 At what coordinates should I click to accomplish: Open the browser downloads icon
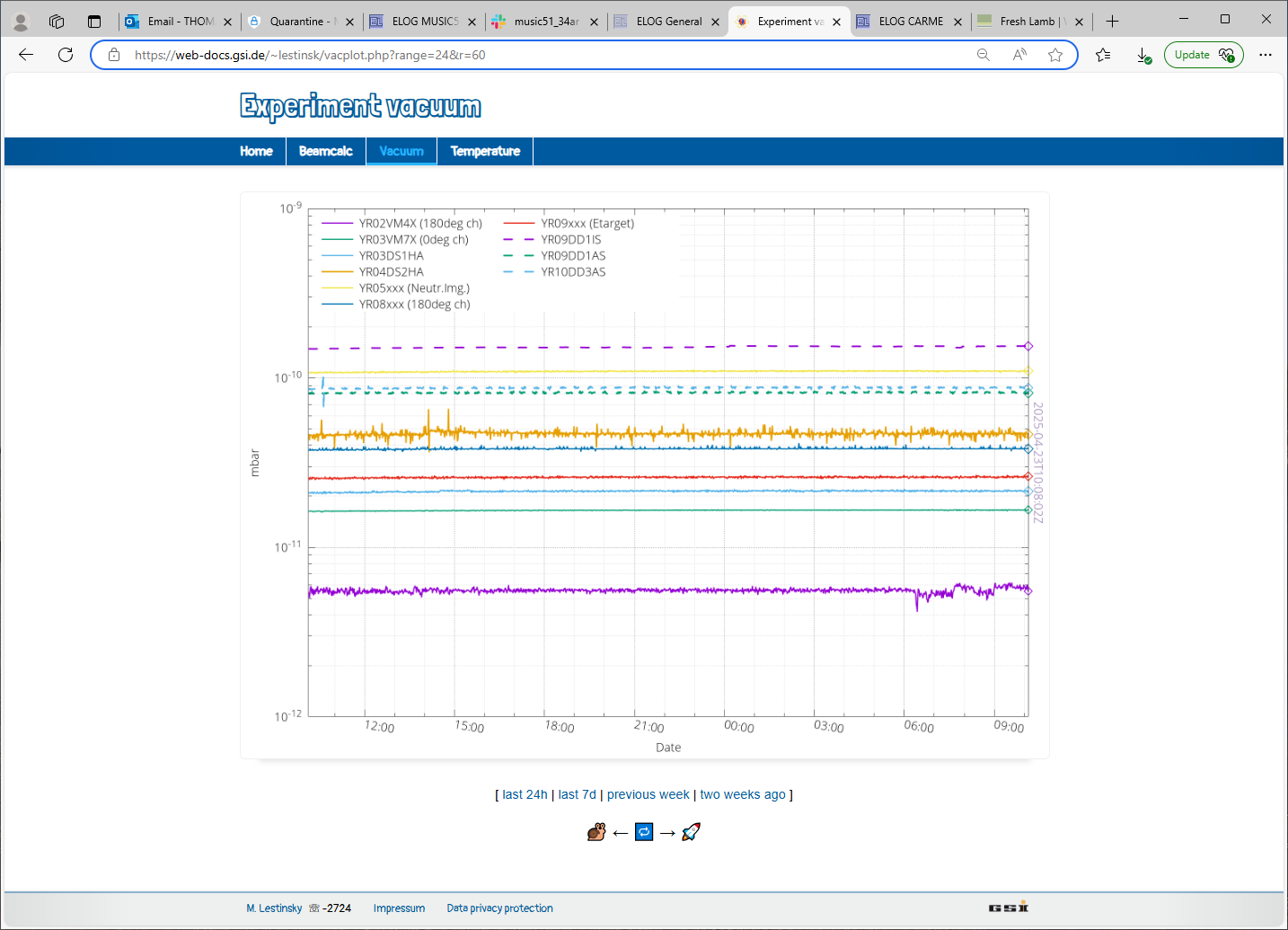coord(1143,55)
